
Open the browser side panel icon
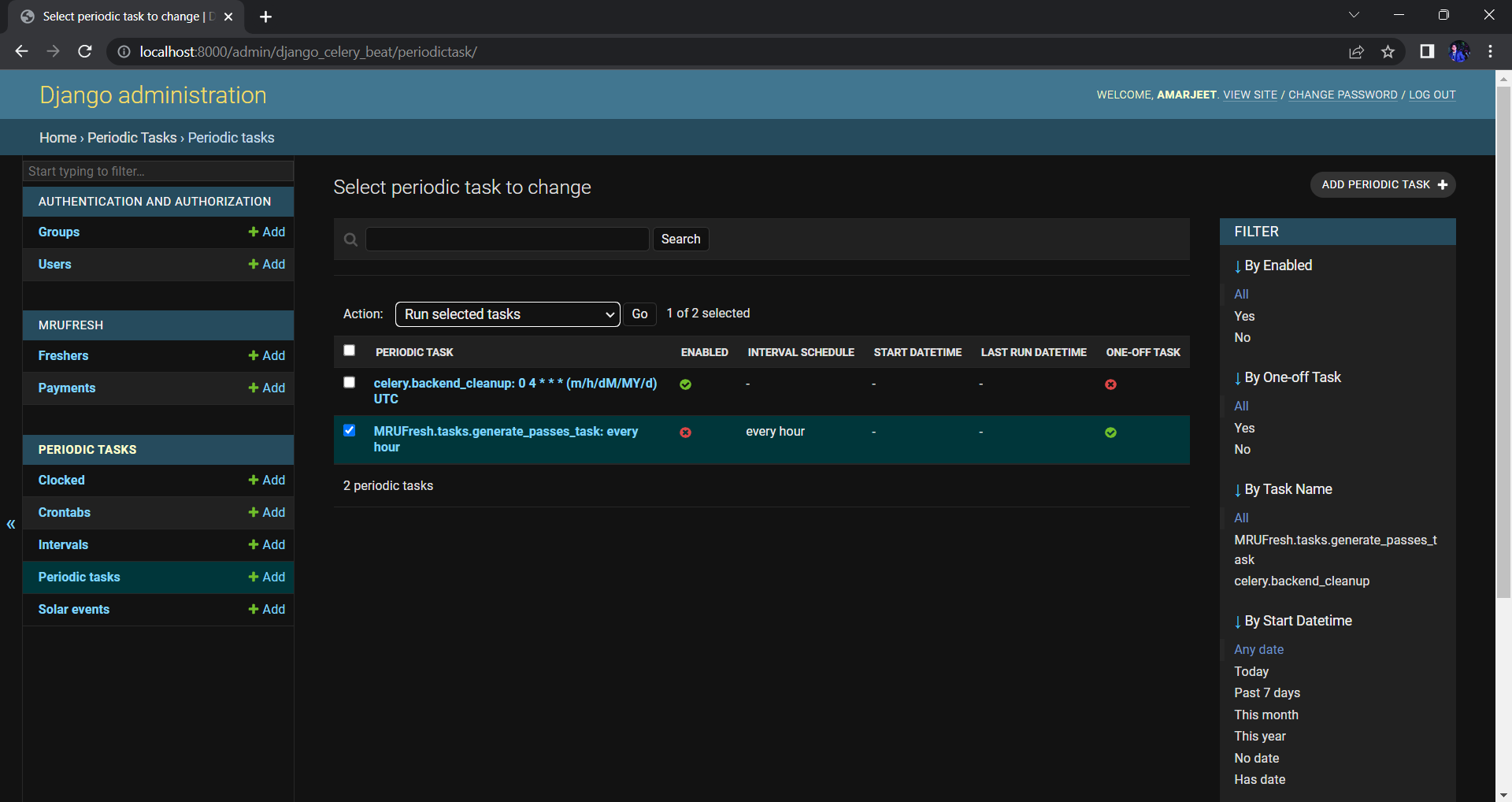(x=1426, y=52)
